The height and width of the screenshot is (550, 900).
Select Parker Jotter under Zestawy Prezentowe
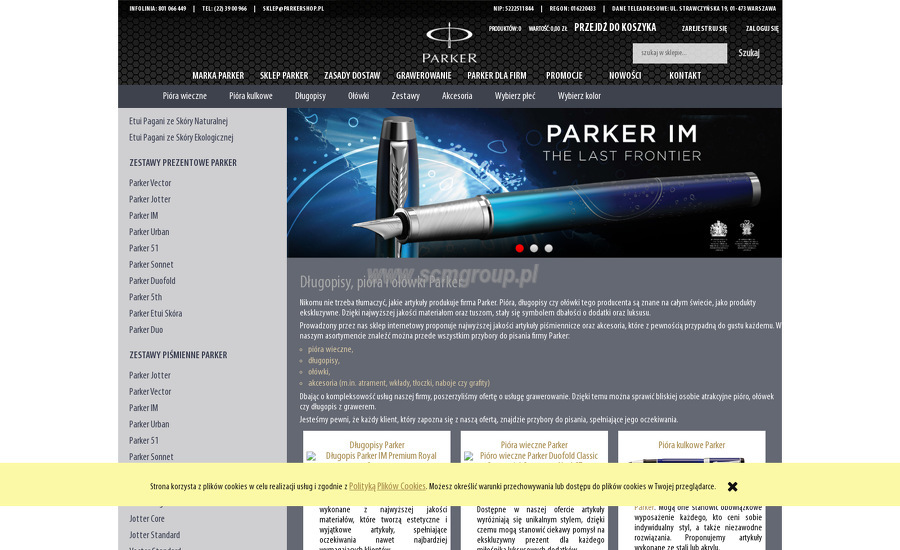coord(150,199)
